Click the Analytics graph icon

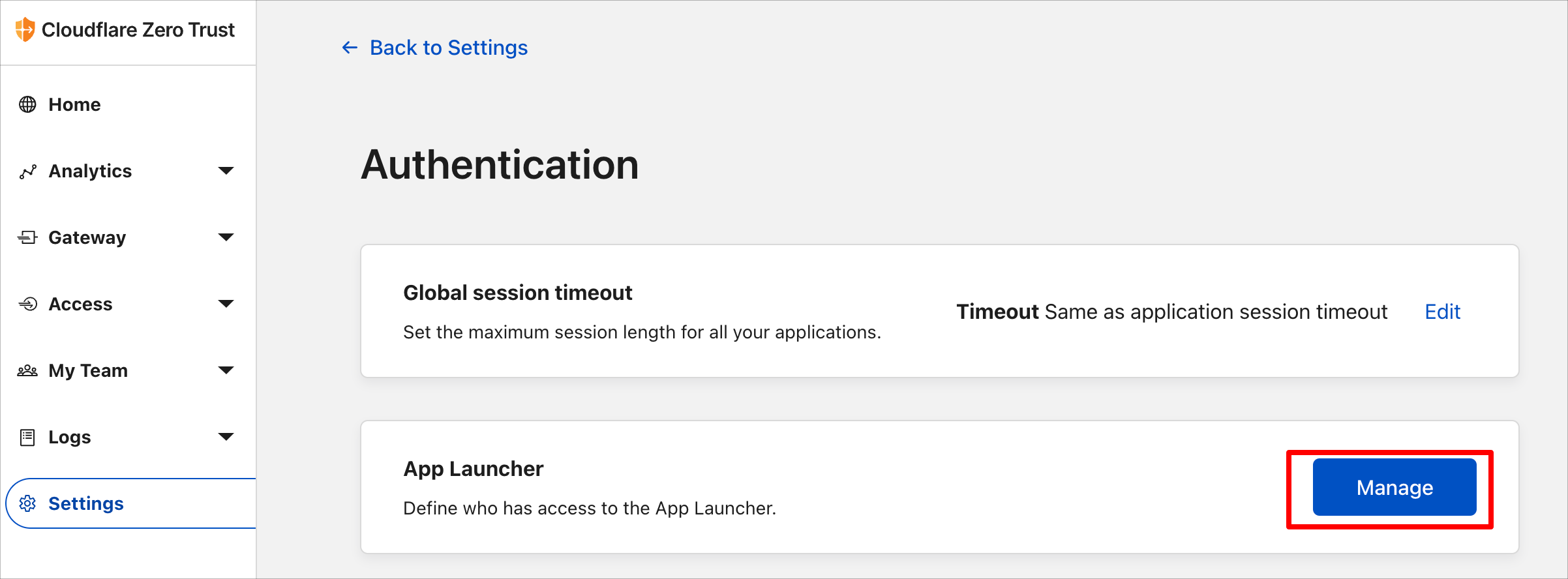click(27, 171)
